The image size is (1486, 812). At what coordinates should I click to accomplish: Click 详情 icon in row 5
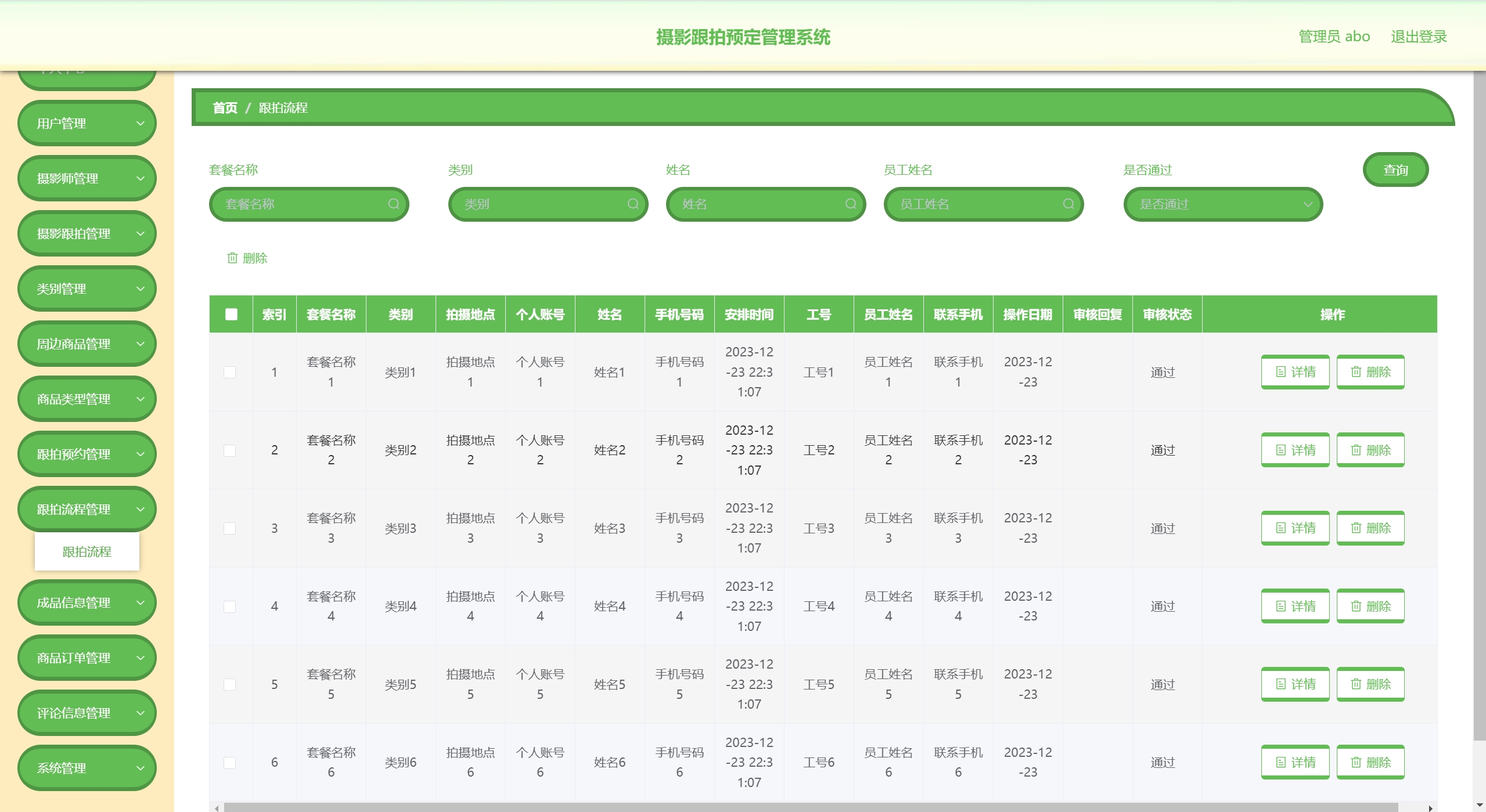click(1281, 684)
